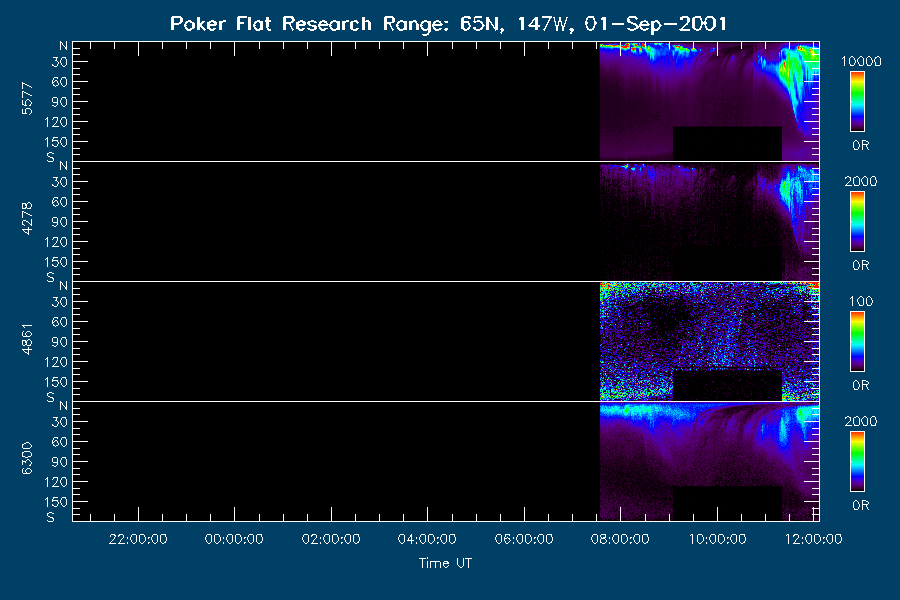Click the noisy data area in 4861 panel
The height and width of the screenshot is (600, 900).
coord(709,342)
